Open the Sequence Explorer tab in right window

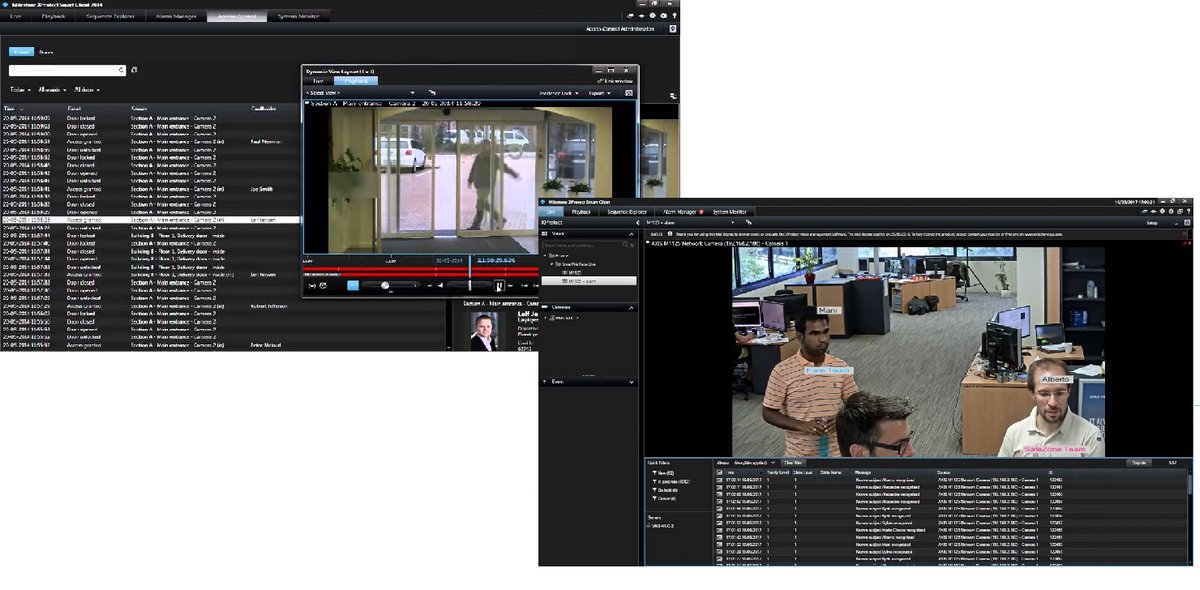(x=628, y=212)
